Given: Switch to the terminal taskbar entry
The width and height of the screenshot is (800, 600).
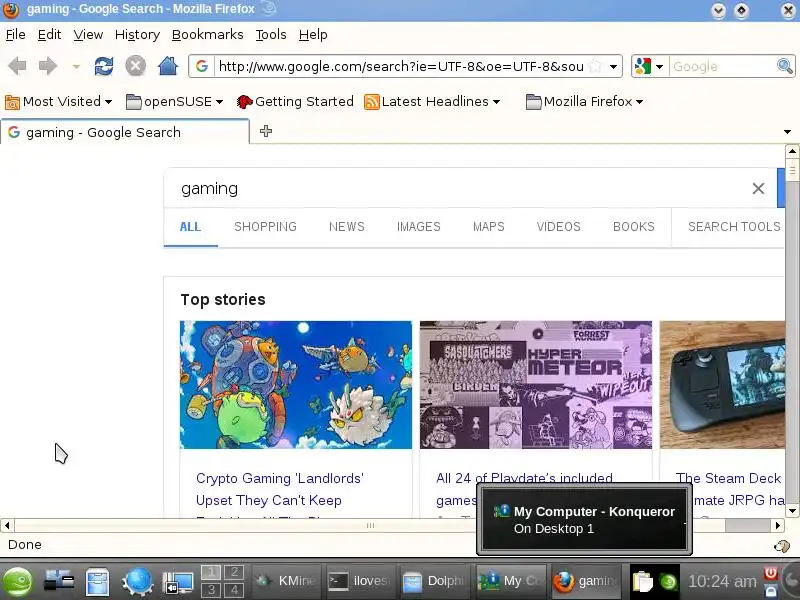Looking at the screenshot, I should pyautogui.click(x=359, y=581).
